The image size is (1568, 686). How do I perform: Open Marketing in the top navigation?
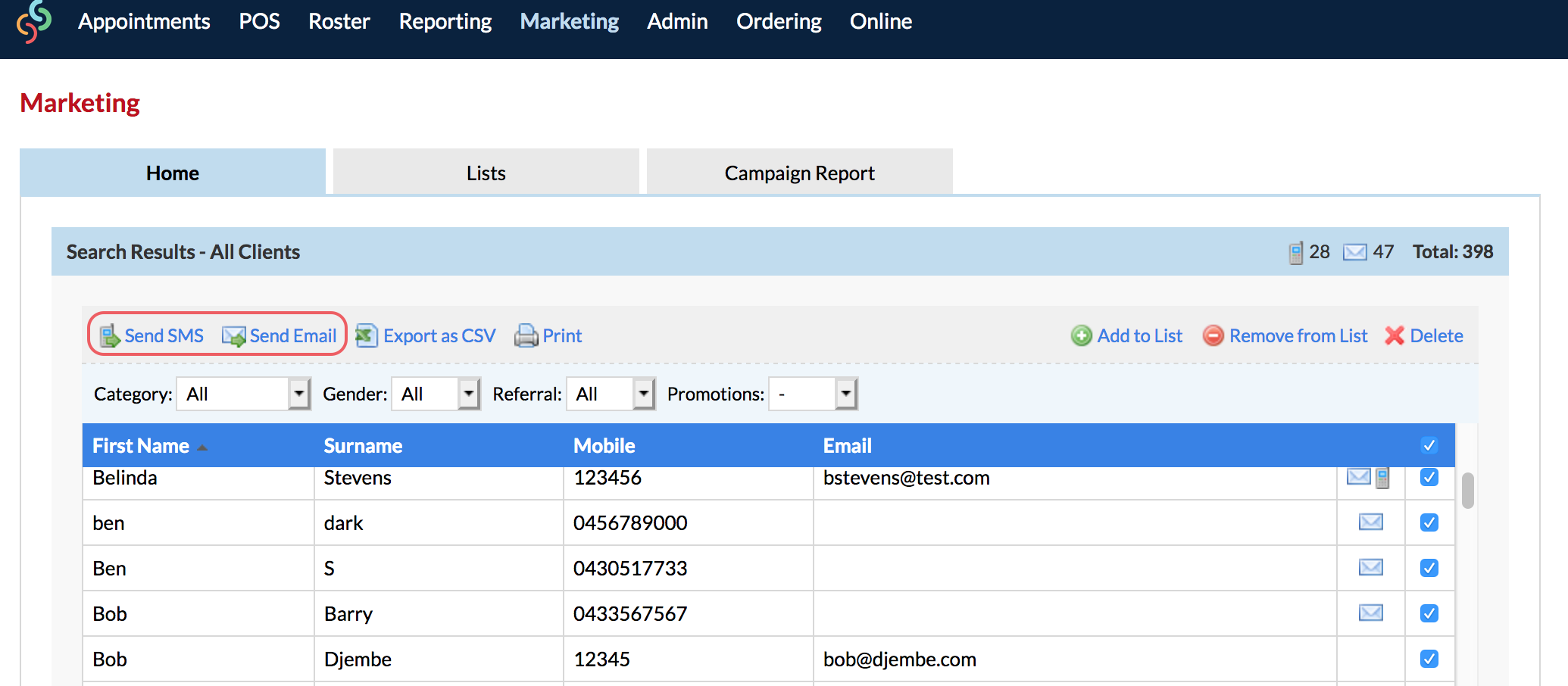[570, 21]
